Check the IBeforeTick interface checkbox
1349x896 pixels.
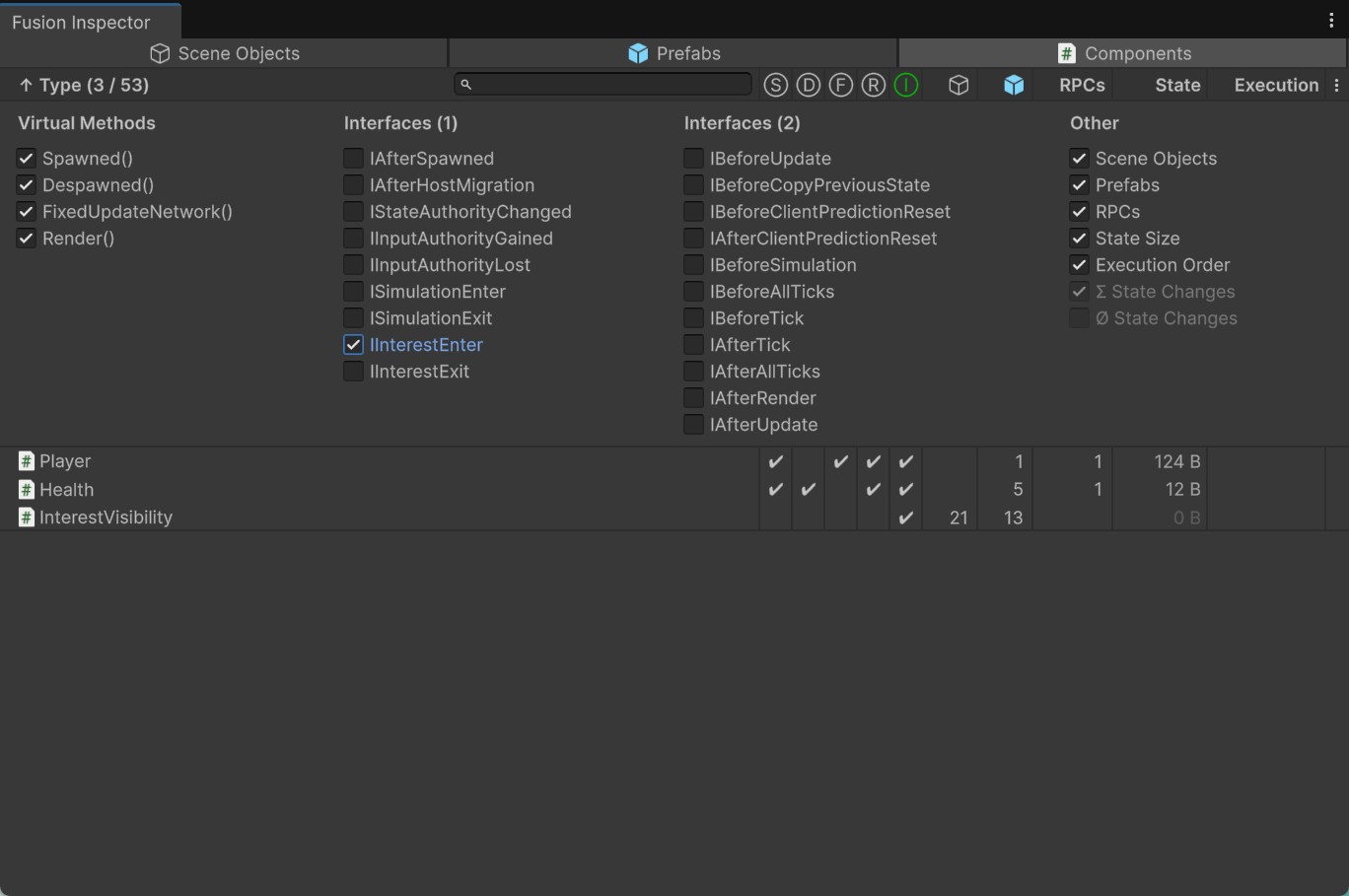(x=694, y=318)
